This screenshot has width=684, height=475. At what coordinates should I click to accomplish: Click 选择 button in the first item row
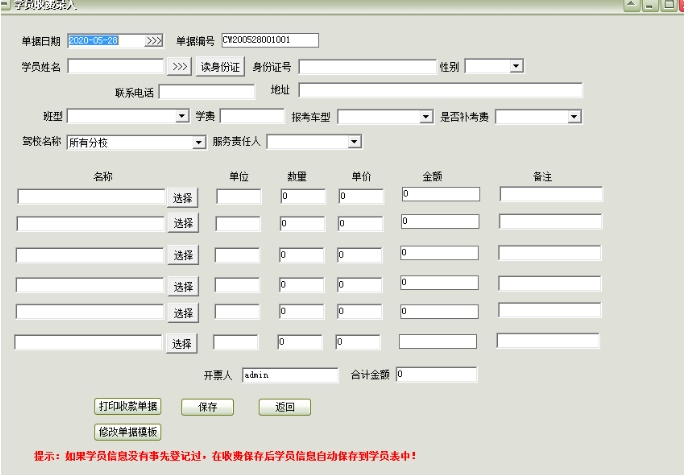[x=183, y=198]
